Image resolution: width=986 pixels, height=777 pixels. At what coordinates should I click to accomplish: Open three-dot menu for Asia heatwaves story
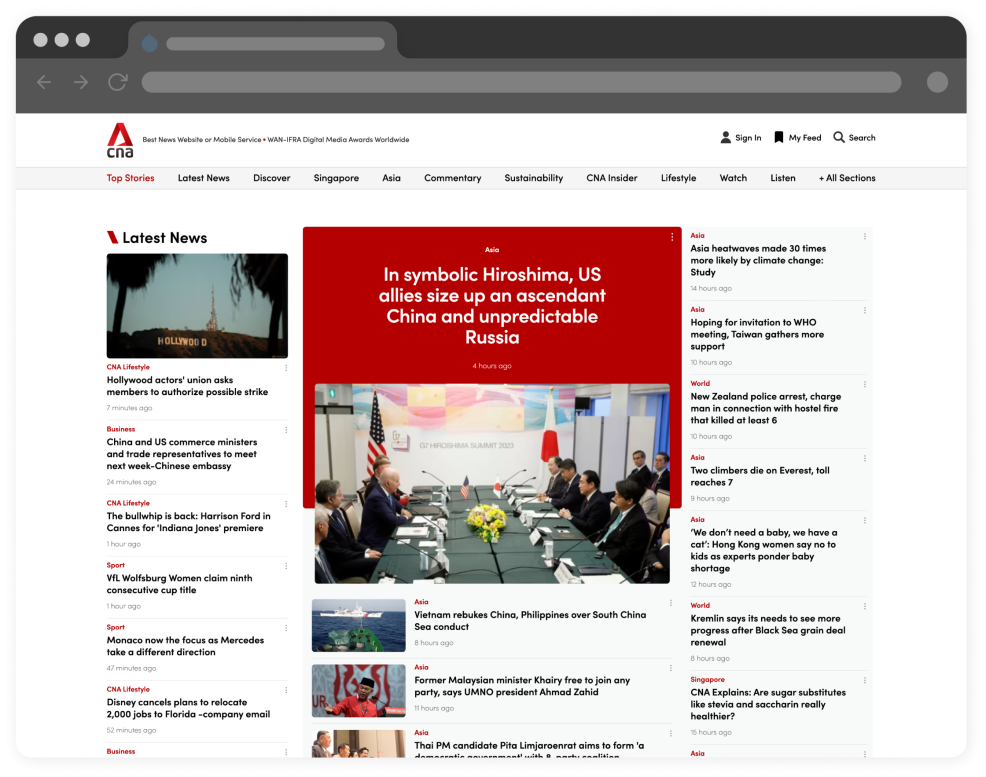coord(865,237)
